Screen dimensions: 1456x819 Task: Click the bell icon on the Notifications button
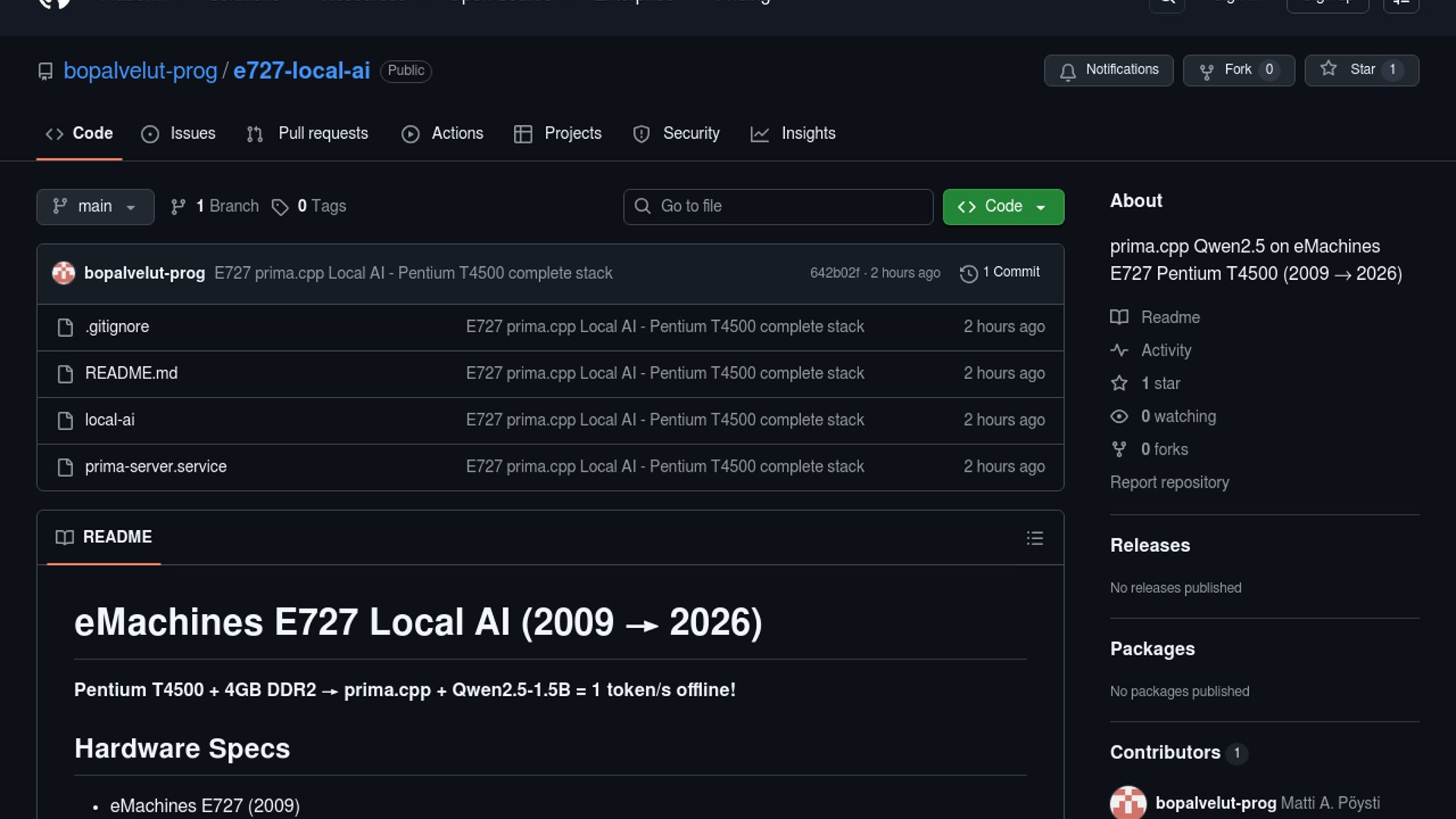click(x=1068, y=71)
